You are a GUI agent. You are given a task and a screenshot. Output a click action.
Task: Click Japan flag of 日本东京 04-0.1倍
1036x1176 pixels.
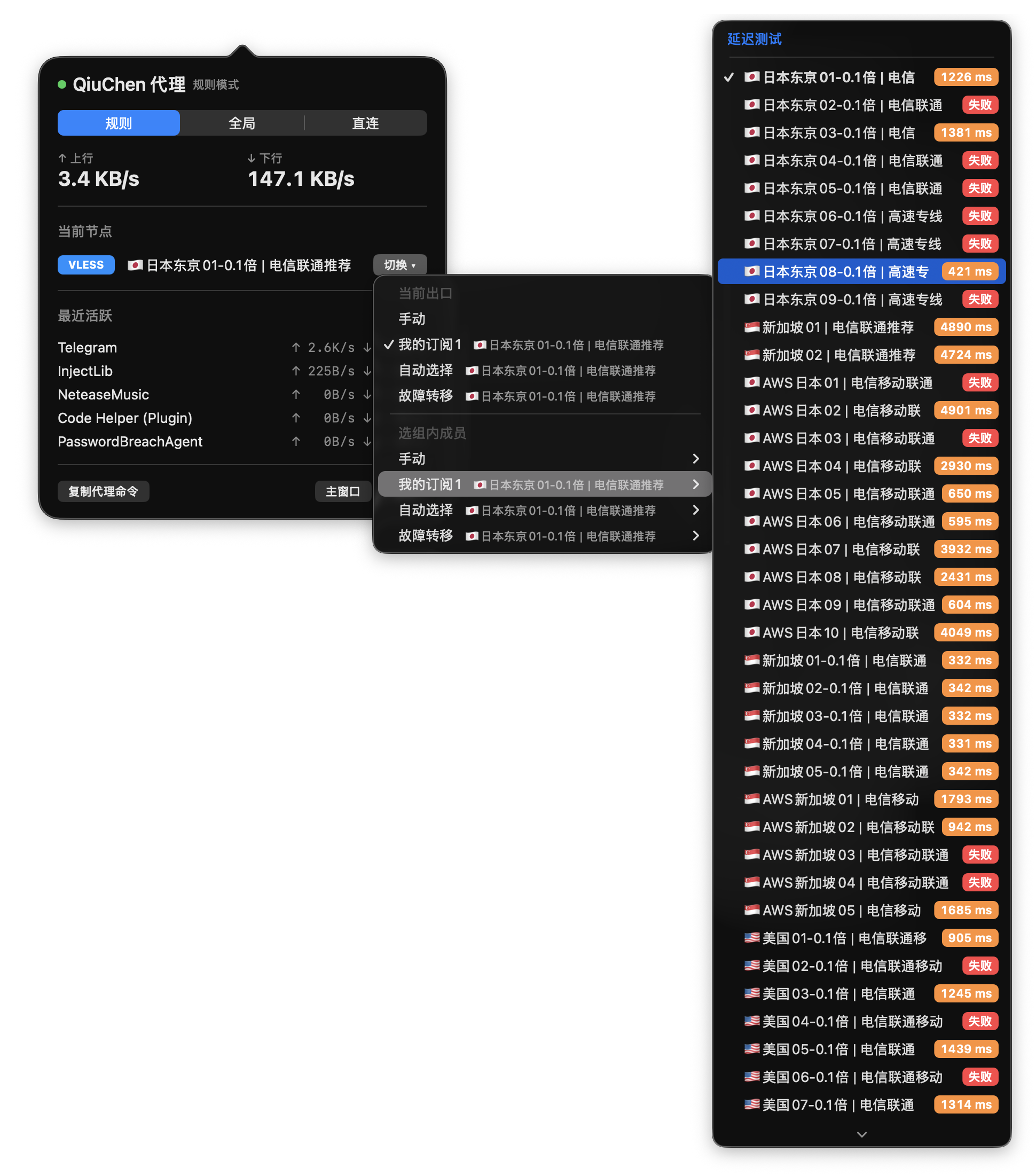tap(752, 160)
